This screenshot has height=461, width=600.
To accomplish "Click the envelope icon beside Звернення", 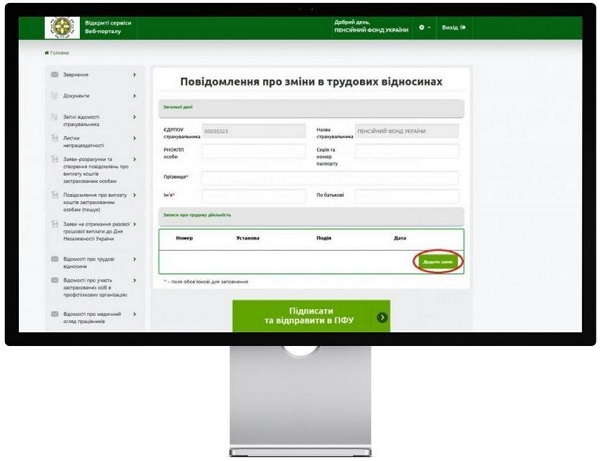I will click(x=55, y=74).
